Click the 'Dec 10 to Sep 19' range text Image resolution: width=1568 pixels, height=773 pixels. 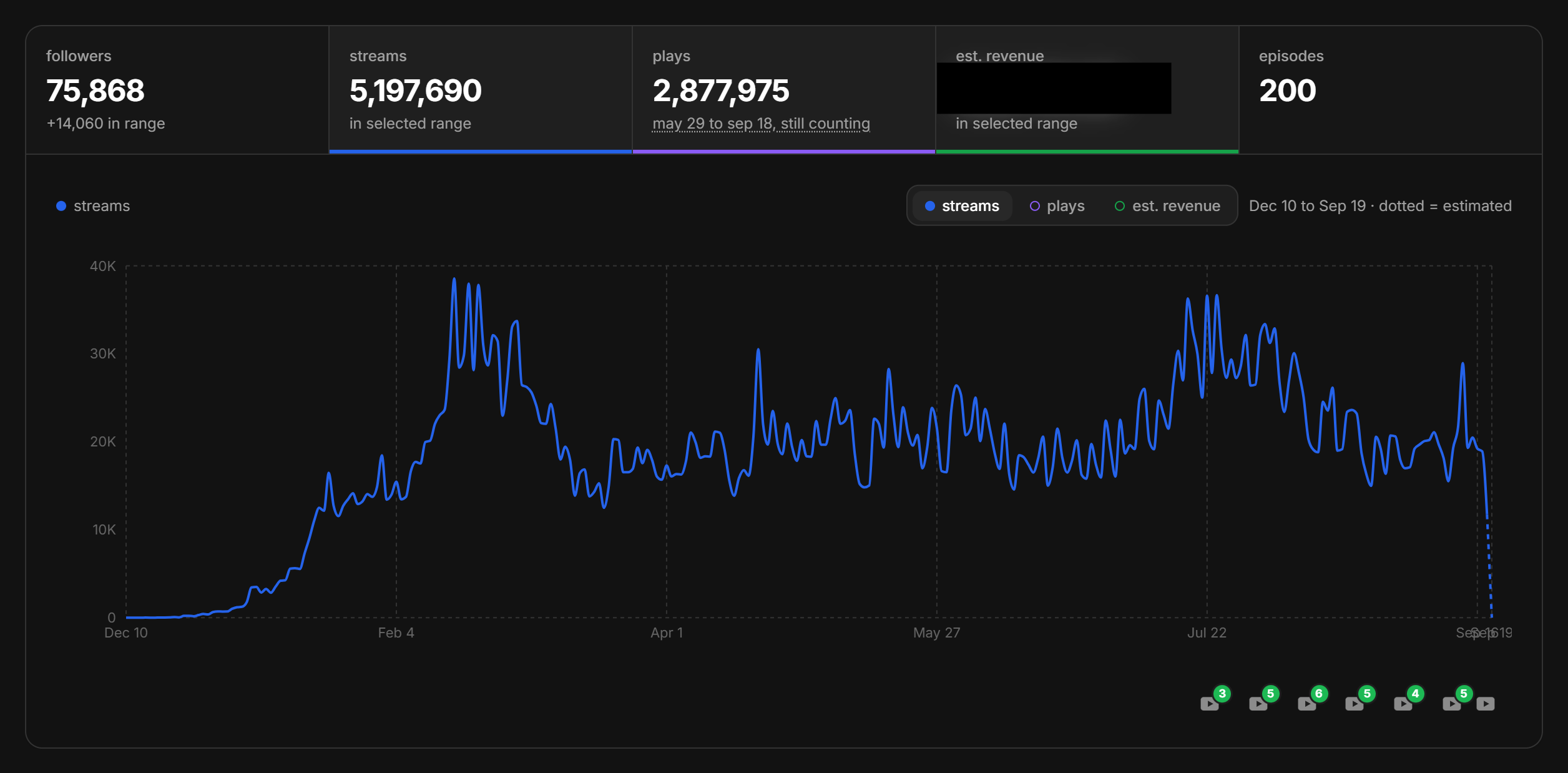click(1307, 206)
